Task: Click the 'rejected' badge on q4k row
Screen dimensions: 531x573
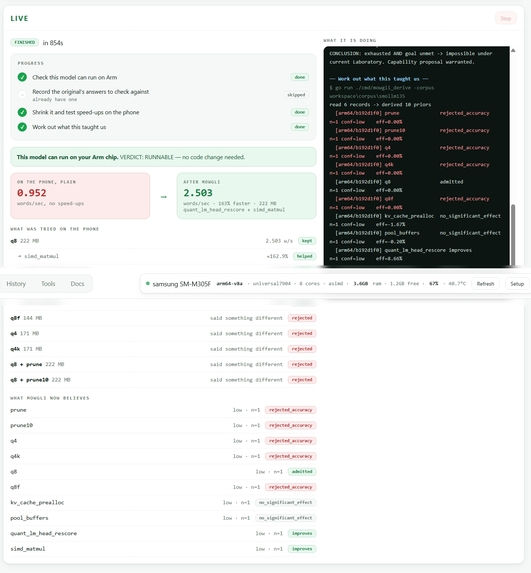Action: coord(302,349)
